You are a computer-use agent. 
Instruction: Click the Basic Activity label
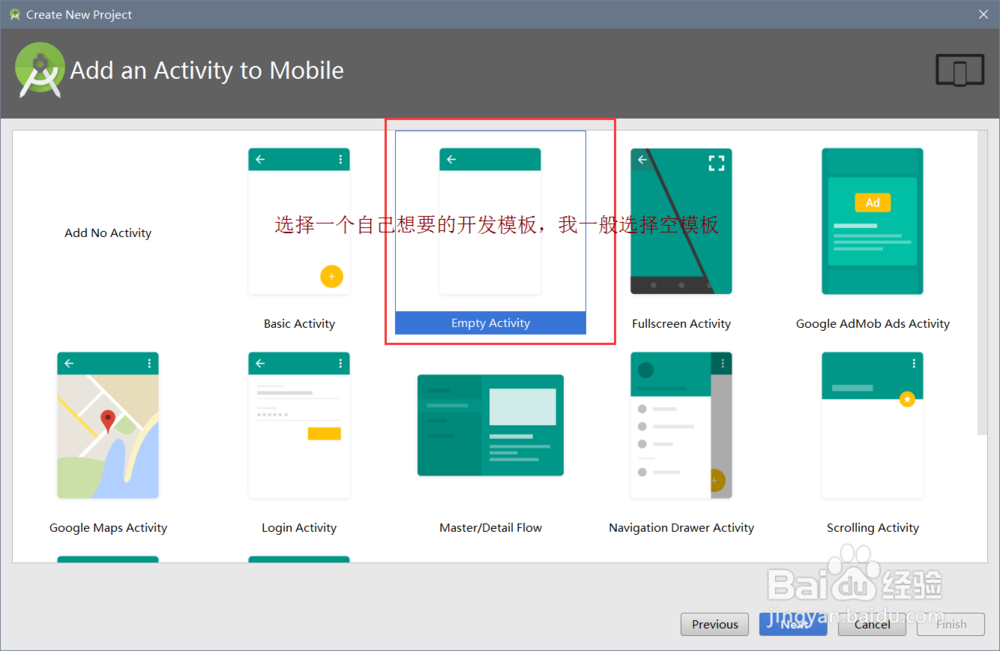coord(299,324)
